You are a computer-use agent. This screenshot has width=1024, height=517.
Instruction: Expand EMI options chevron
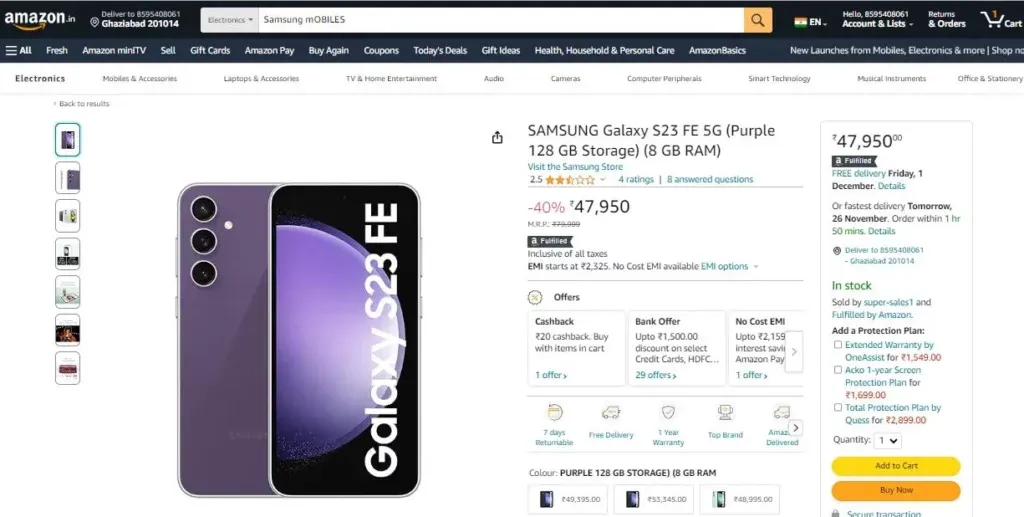756,266
